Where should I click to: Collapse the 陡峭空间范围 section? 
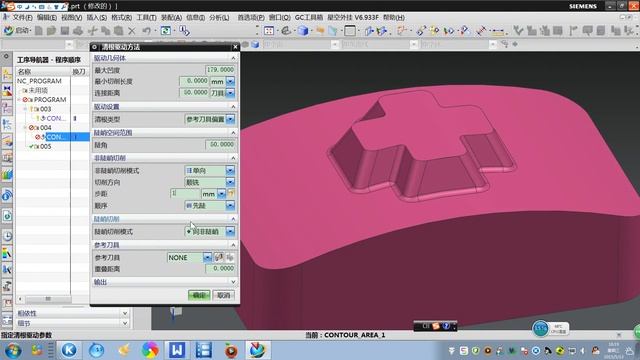pyautogui.click(x=233, y=133)
